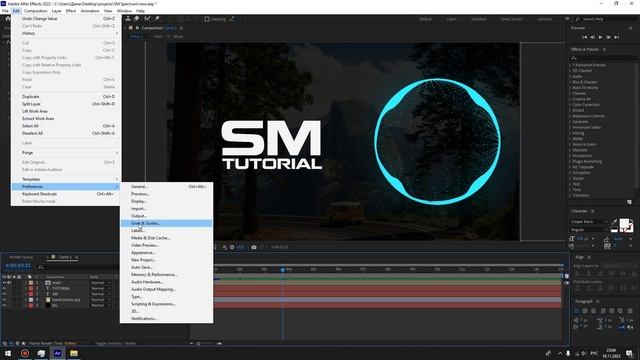The width and height of the screenshot is (640, 360).
Task: Open Appearance preferences
Action: point(167,253)
